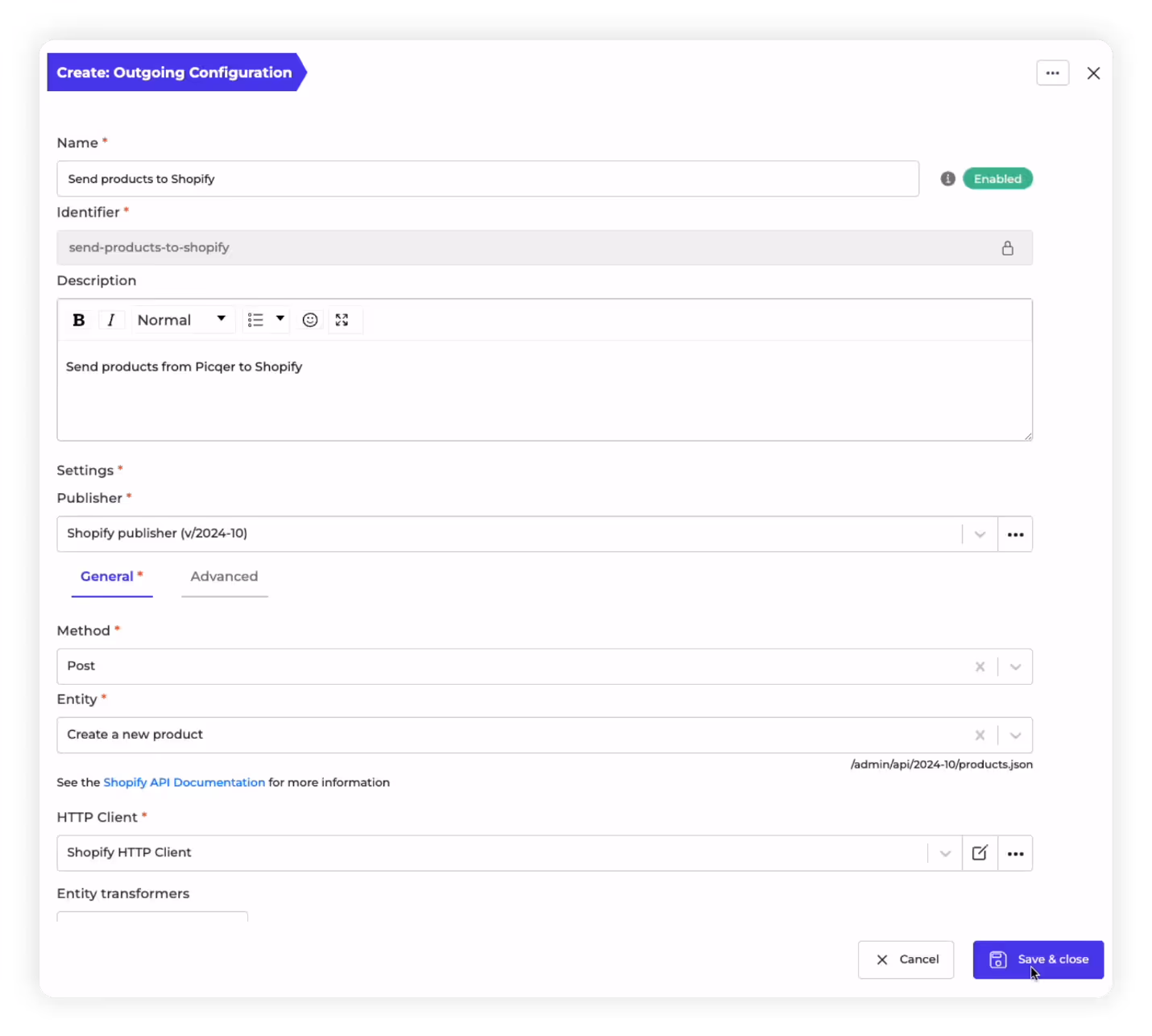Click the info icon beside Enabled
This screenshot has width=1152, height=1036.
click(948, 179)
